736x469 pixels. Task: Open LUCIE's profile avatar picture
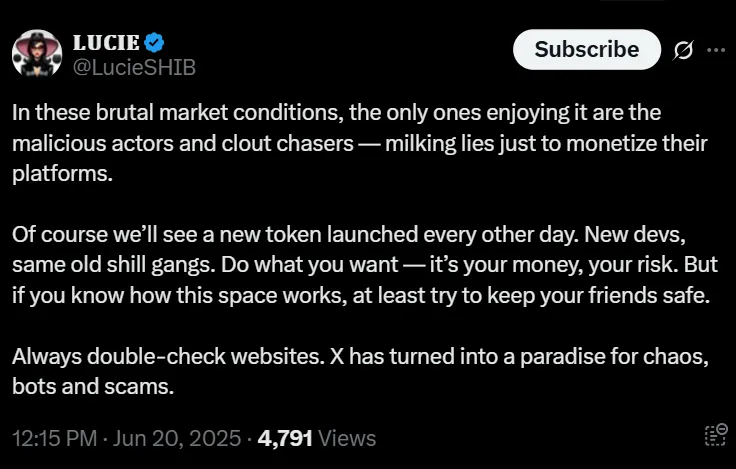37,53
